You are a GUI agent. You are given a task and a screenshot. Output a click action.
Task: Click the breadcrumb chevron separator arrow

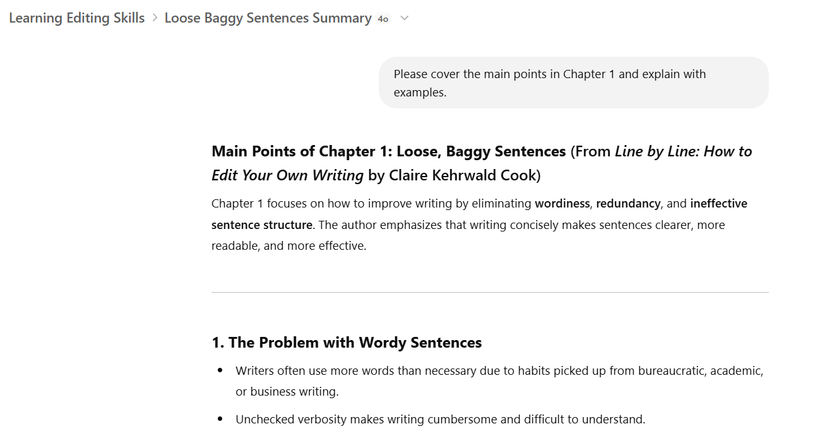[x=155, y=18]
